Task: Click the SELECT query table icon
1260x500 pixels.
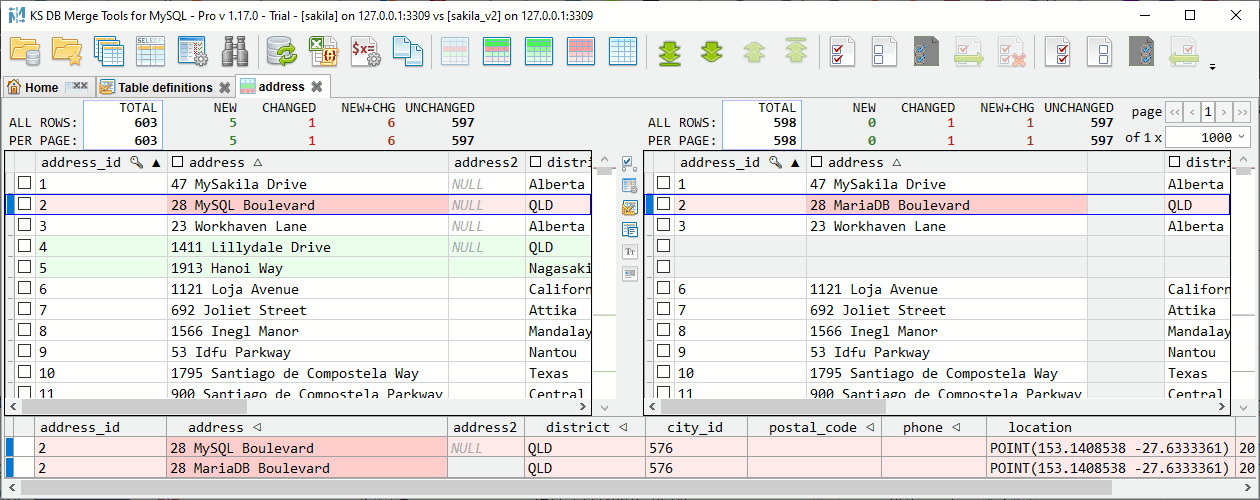Action: pos(150,51)
